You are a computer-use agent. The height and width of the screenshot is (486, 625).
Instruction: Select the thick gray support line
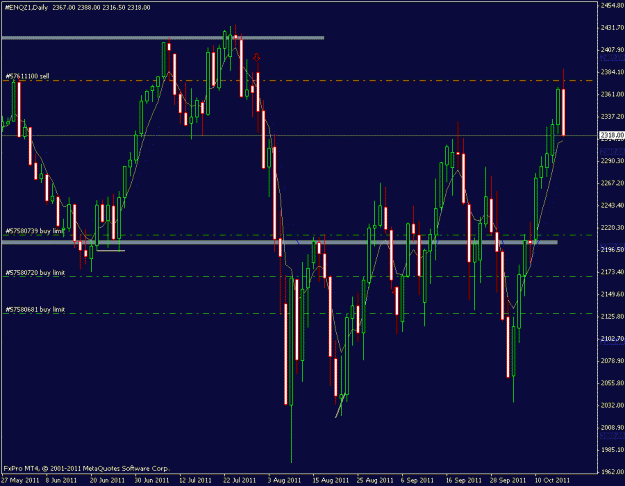(x=279, y=242)
